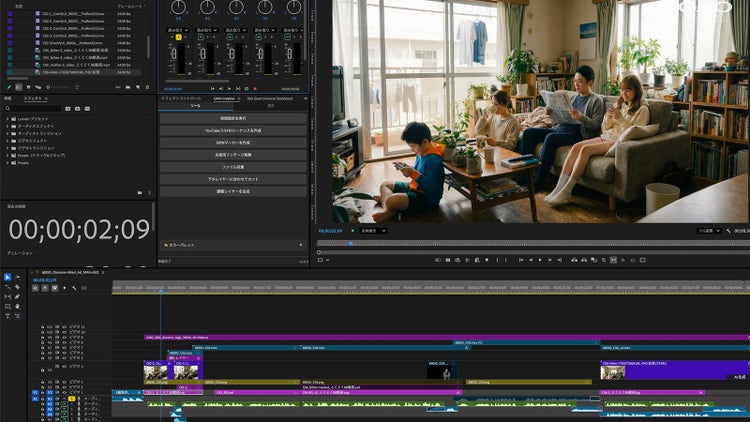This screenshot has height=422, width=750.
Task: Select the Pen tool
Action: pyautogui.click(x=18, y=297)
